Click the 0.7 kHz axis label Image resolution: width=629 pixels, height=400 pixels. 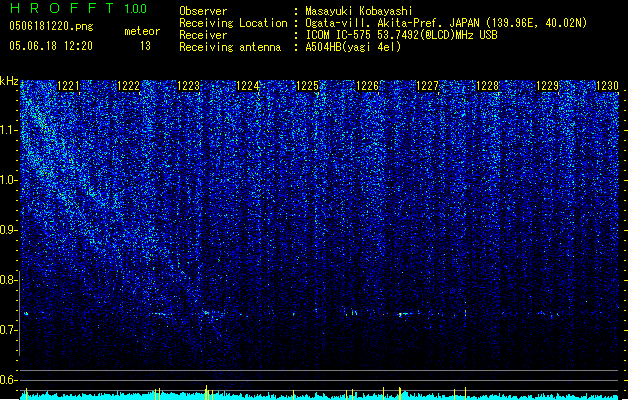[9, 330]
